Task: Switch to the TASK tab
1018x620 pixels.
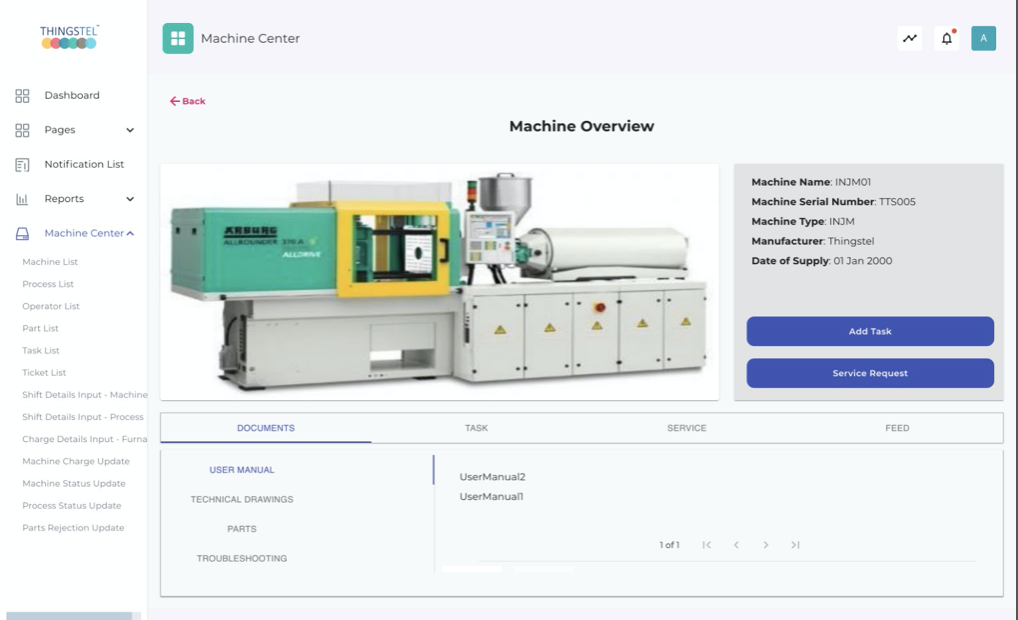Action: click(476, 428)
